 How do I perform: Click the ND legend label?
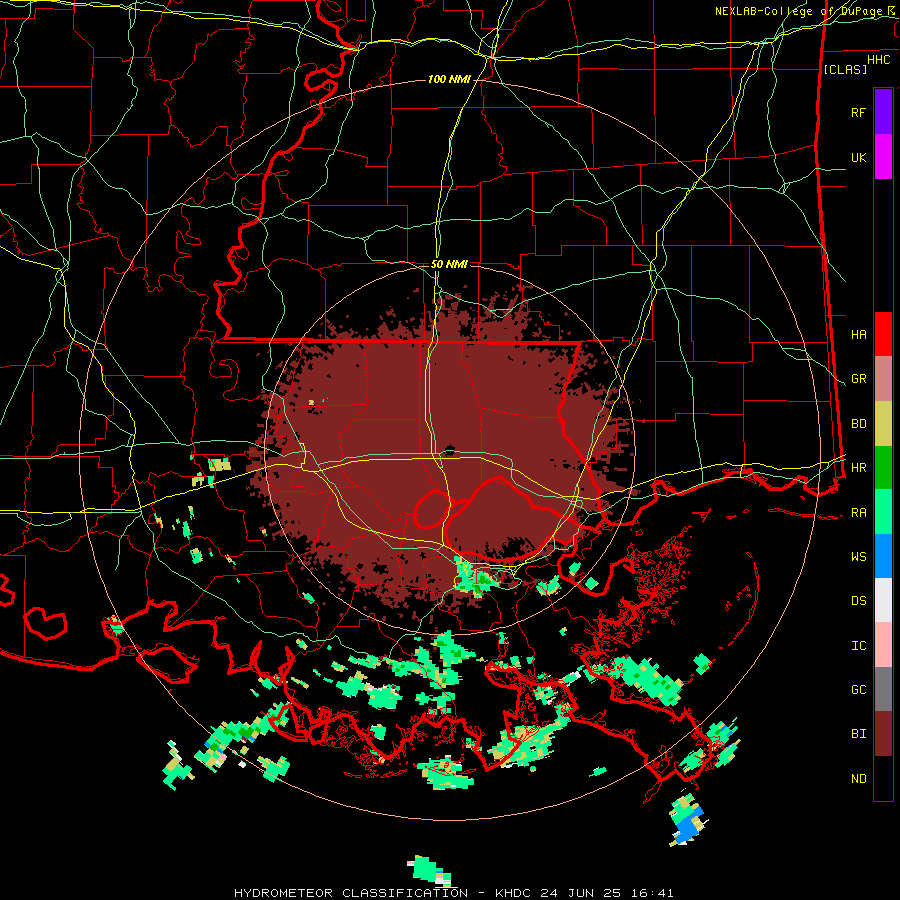tap(858, 779)
